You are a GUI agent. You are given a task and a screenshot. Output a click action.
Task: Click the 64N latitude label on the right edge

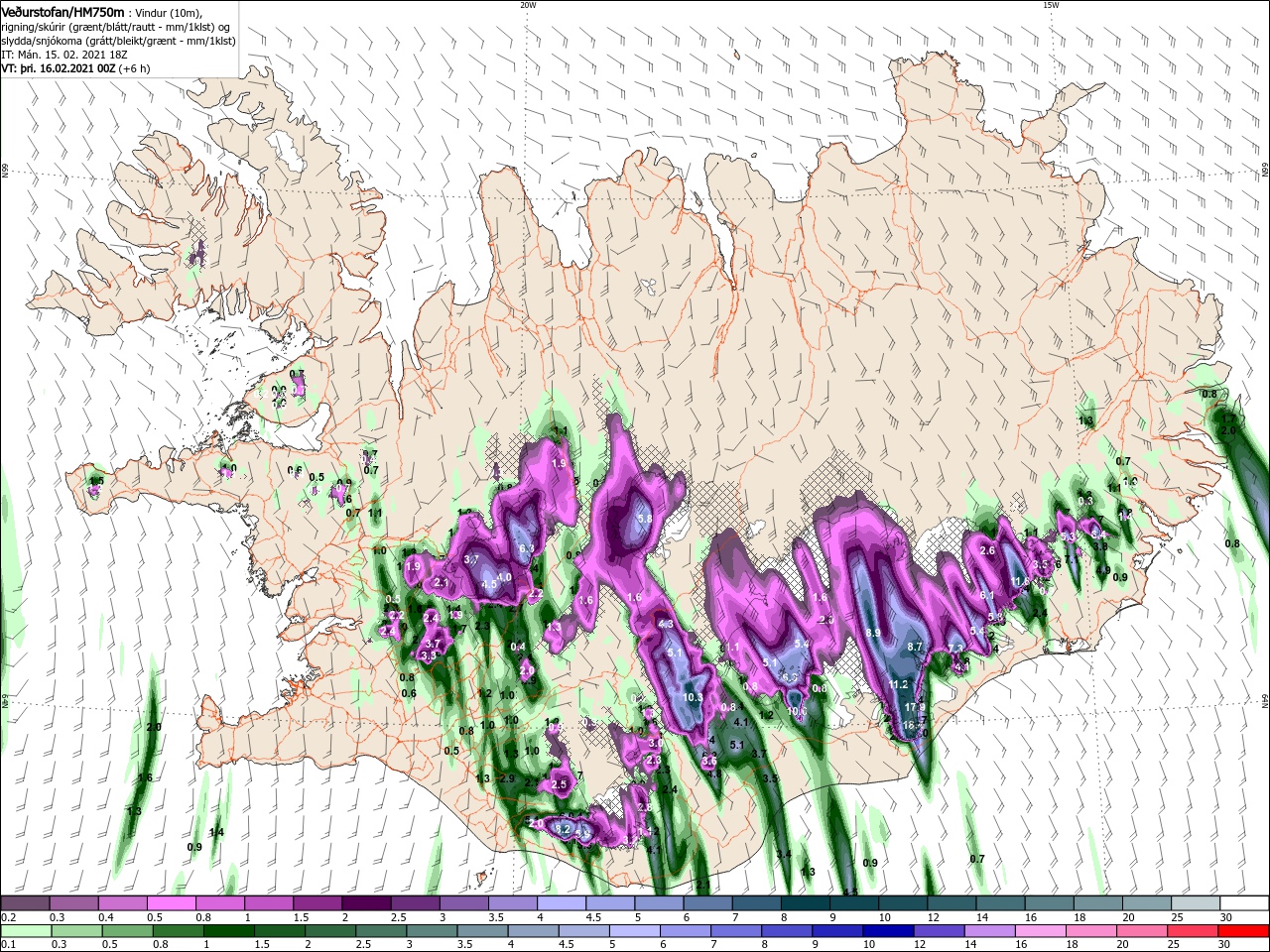pyautogui.click(x=1265, y=701)
